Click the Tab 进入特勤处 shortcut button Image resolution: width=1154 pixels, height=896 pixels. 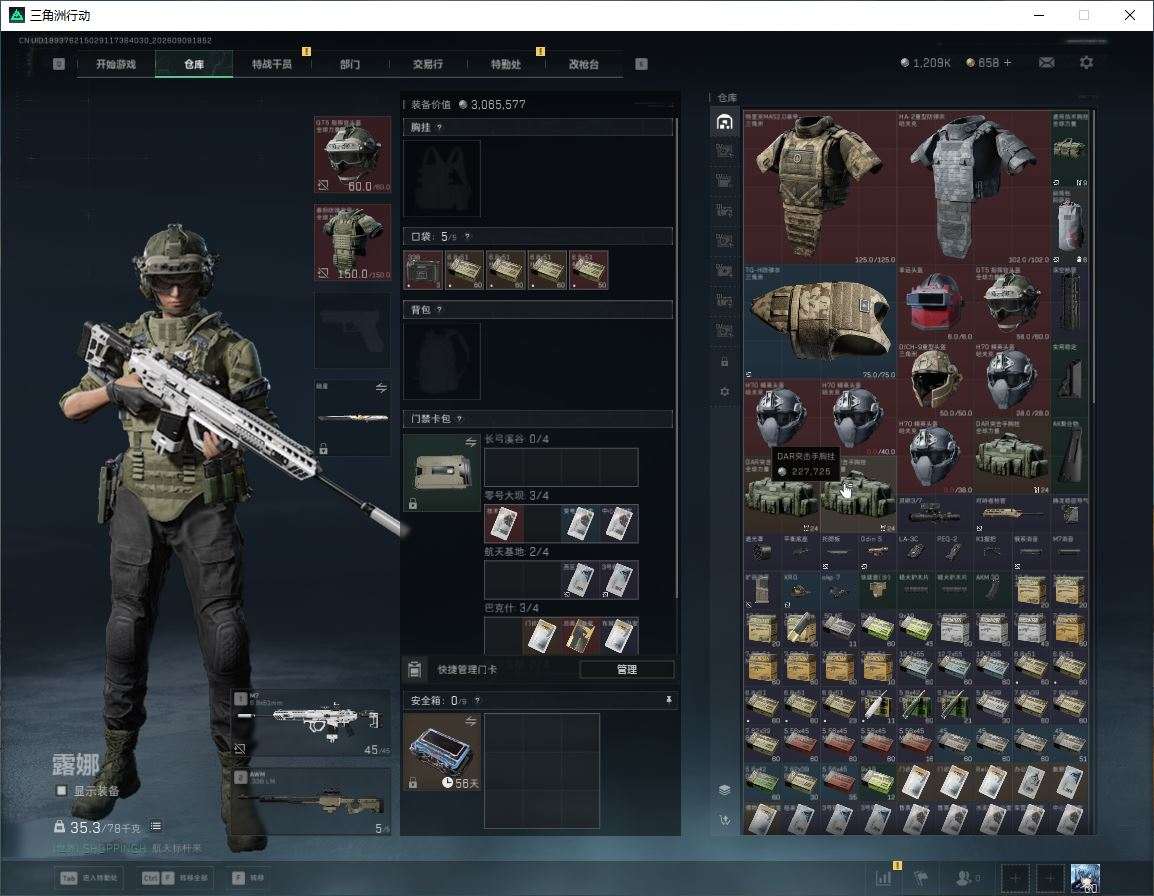click(89, 878)
